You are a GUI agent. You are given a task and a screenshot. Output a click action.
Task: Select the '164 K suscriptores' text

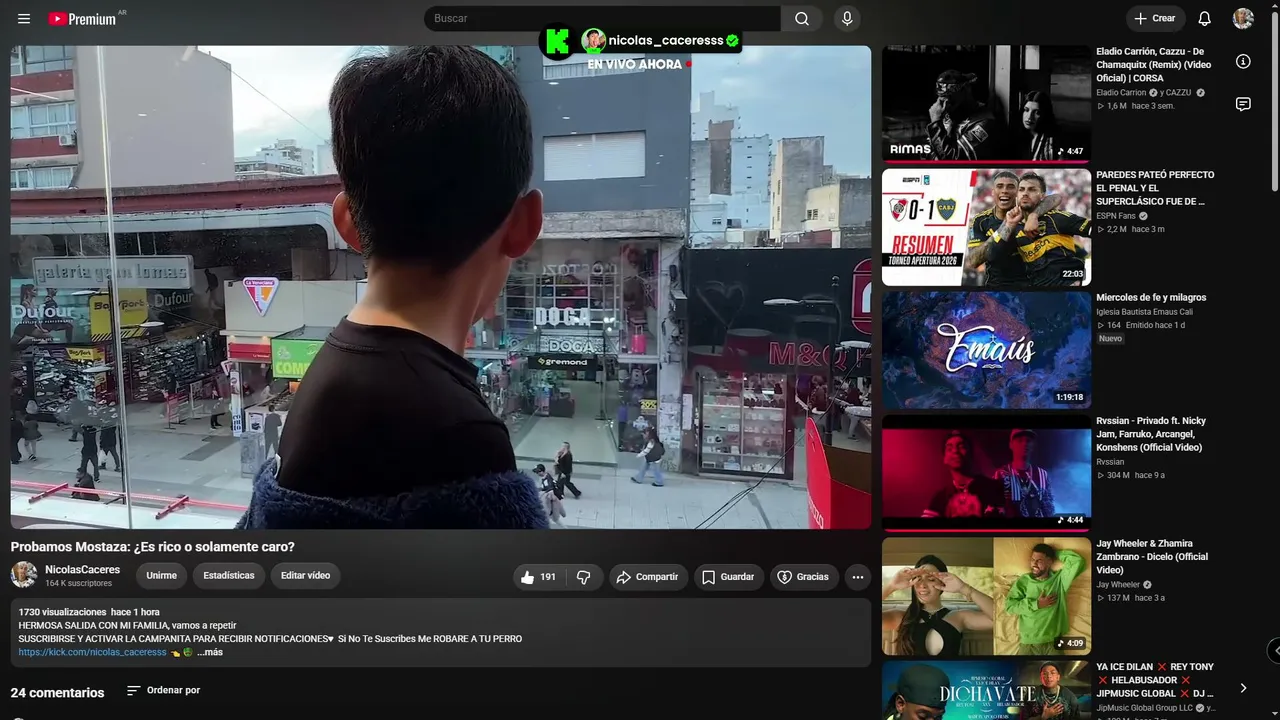pyautogui.click(x=78, y=583)
